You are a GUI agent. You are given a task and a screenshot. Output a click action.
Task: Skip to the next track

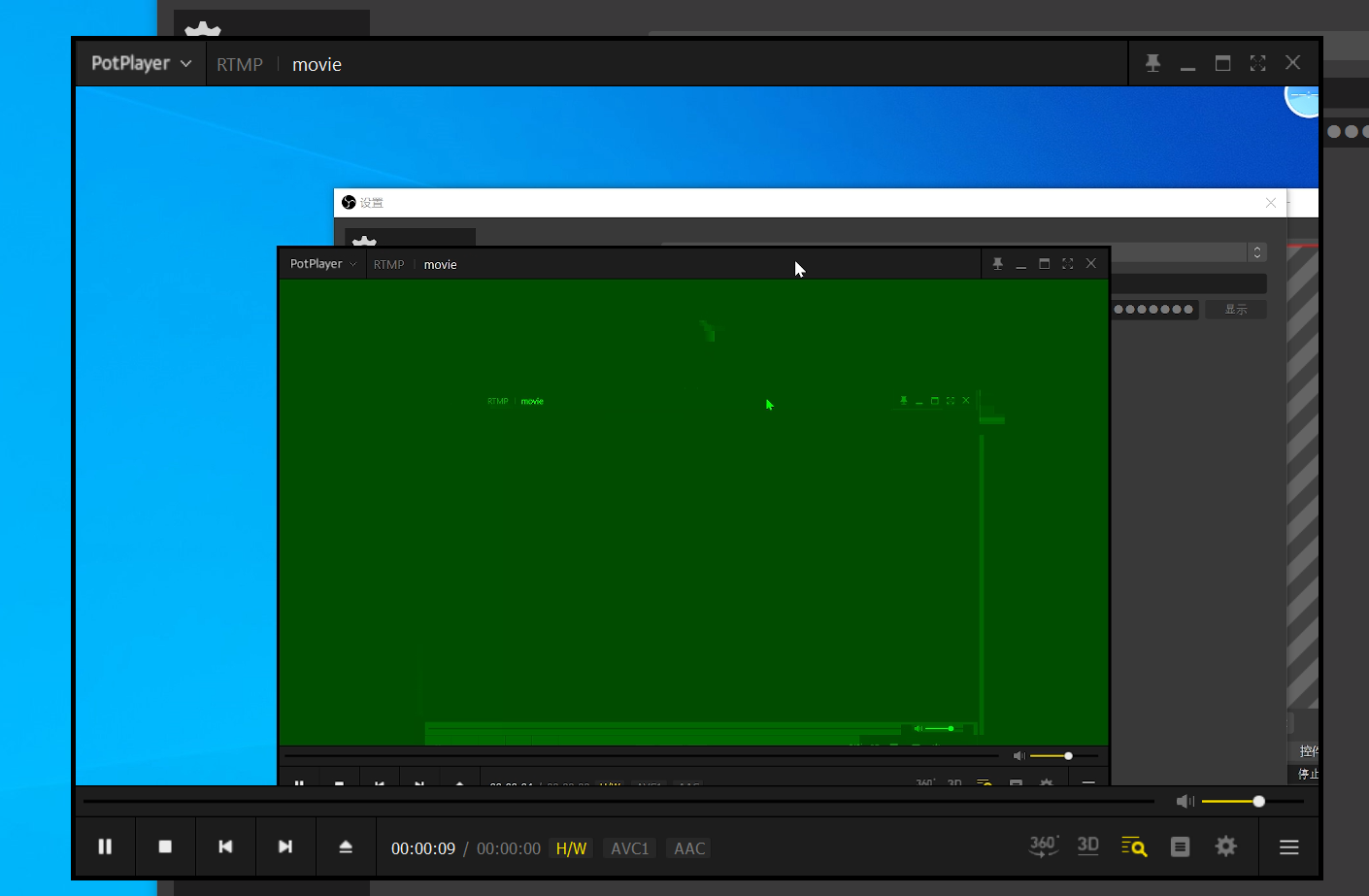pos(285,846)
